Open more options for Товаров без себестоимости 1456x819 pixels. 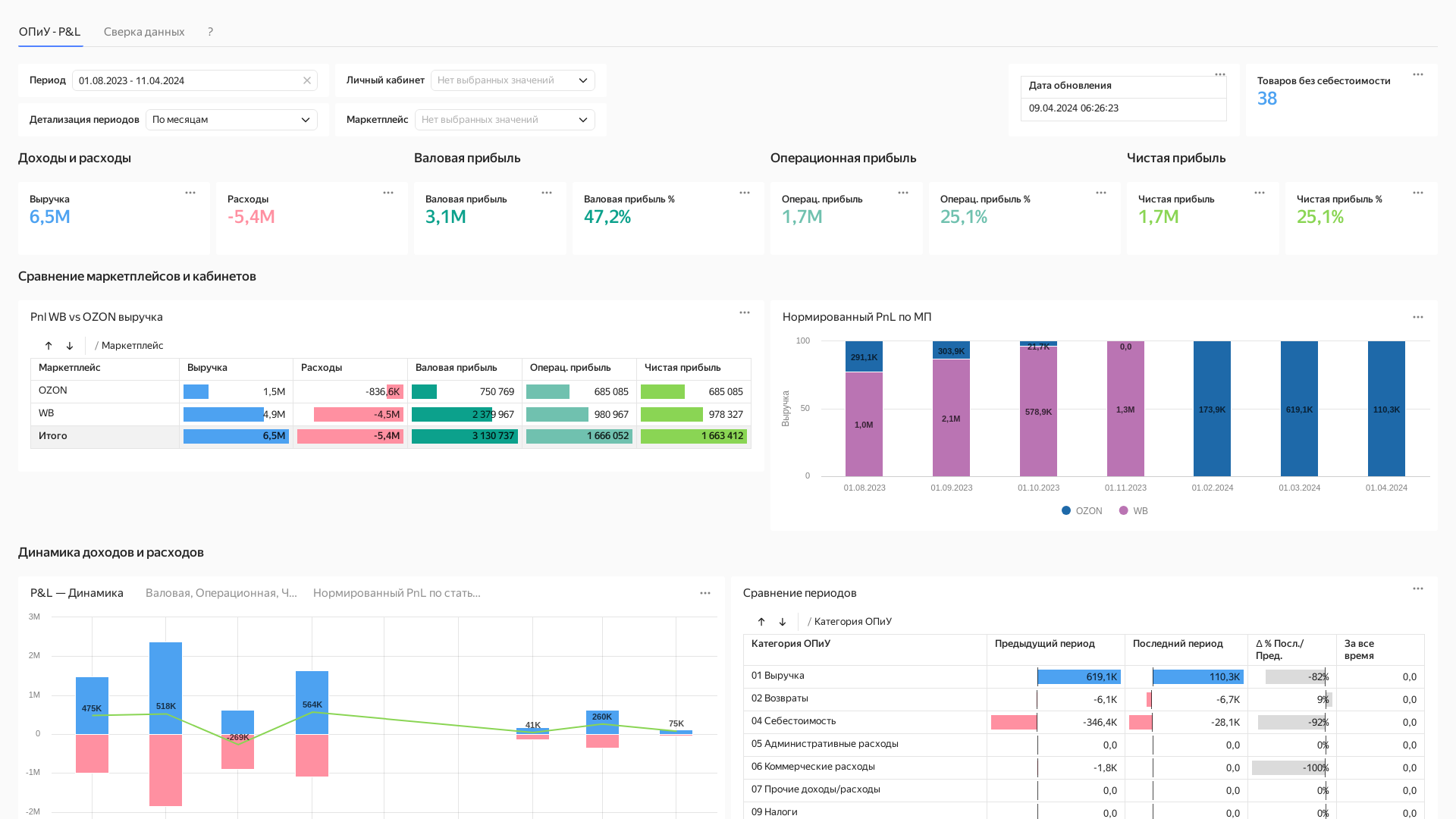(1418, 74)
